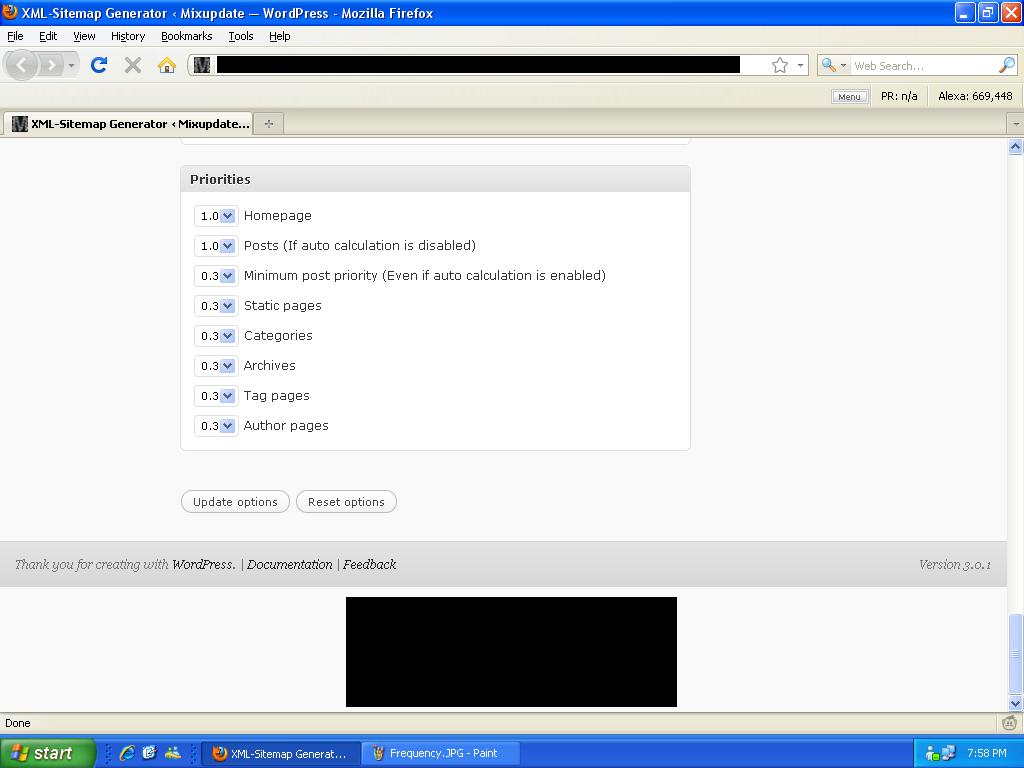This screenshot has height=768, width=1024.
Task: Switch to Frequency.JPG - Paint taskbar window
Action: click(443, 753)
